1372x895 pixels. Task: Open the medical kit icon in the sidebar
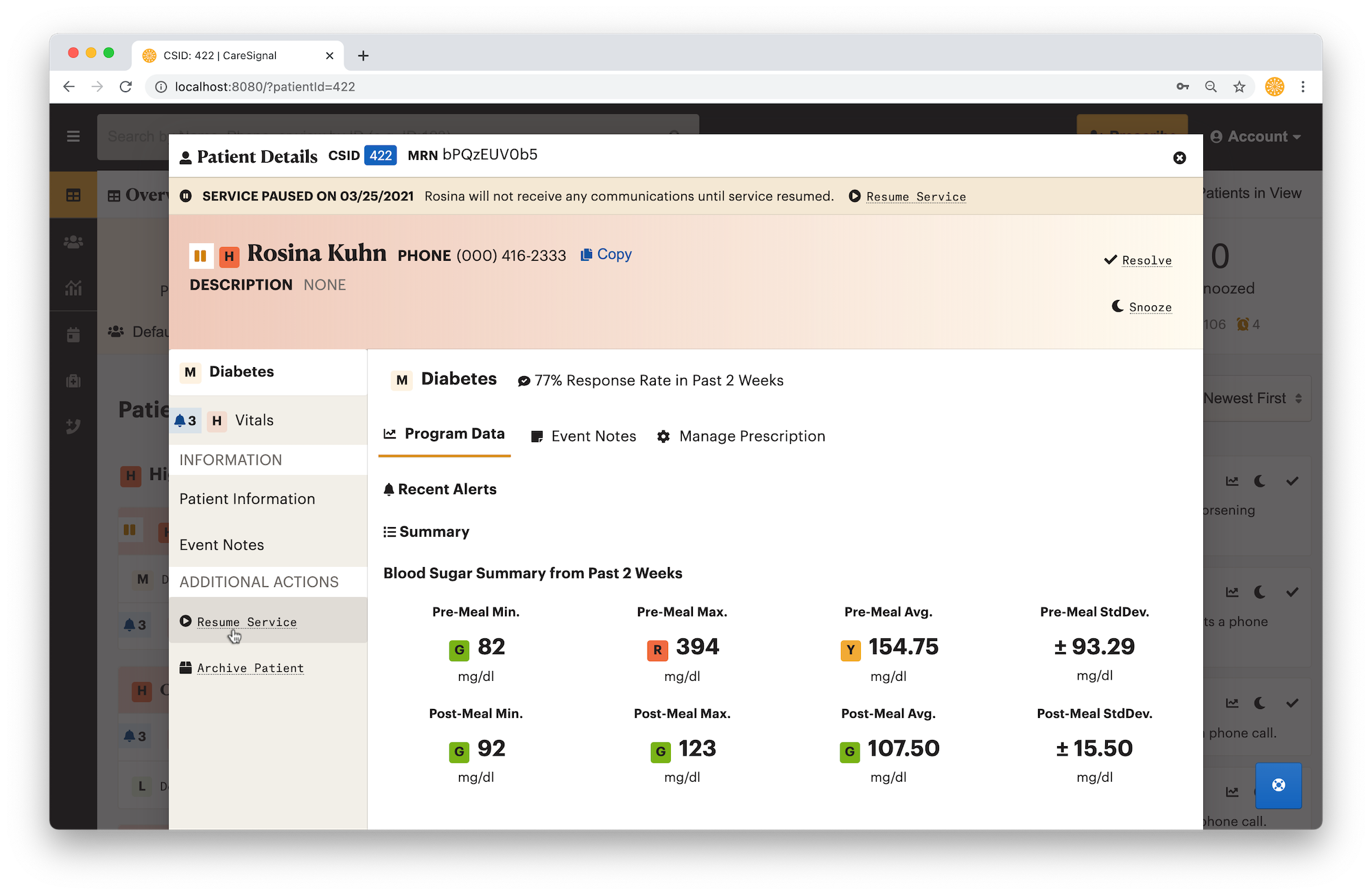pyautogui.click(x=73, y=381)
